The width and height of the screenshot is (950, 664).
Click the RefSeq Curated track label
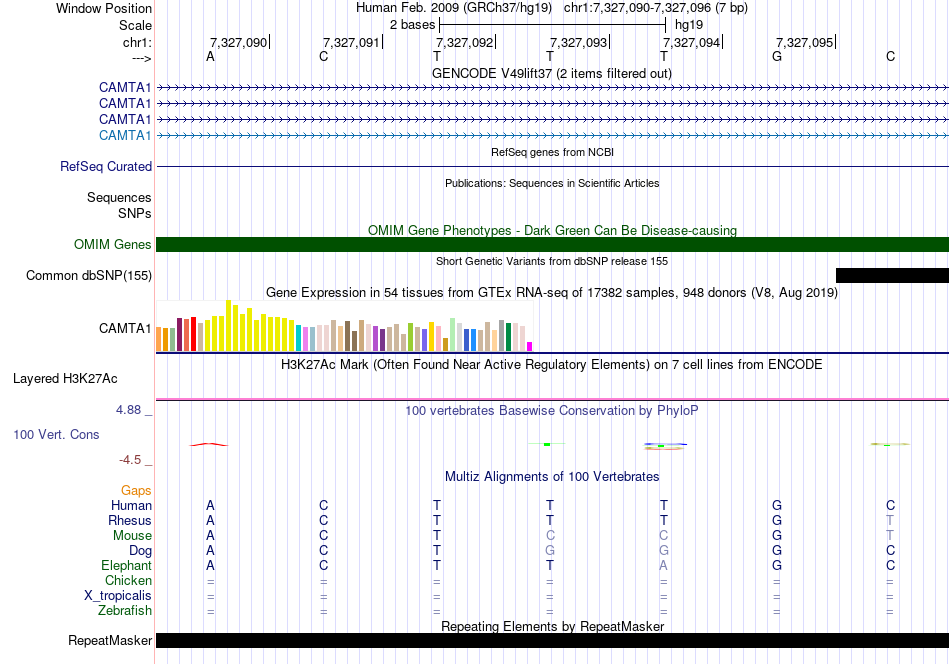tap(106, 167)
